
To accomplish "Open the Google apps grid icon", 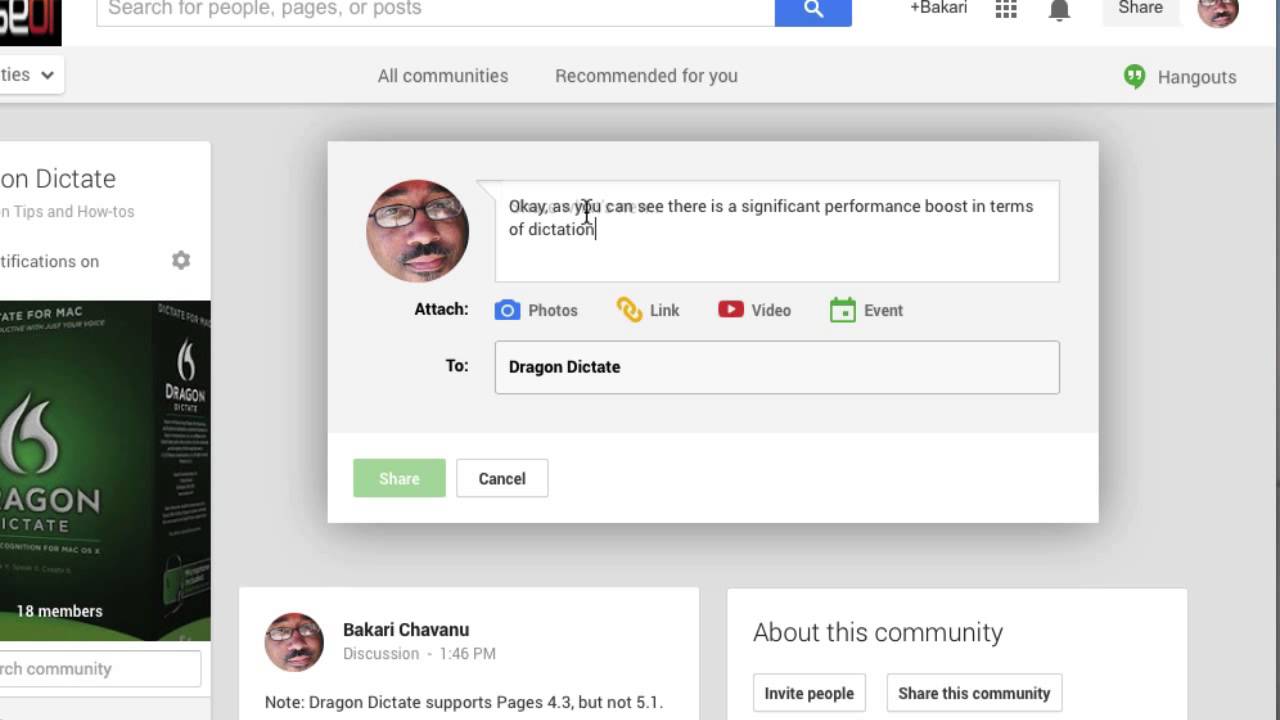I will [x=1006, y=9].
